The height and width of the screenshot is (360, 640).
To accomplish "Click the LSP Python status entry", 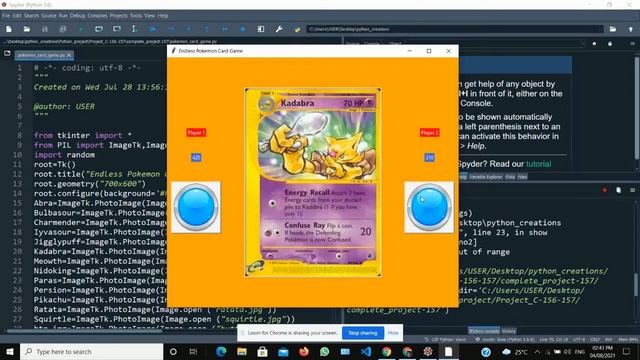I will pyautogui.click(x=446, y=340).
